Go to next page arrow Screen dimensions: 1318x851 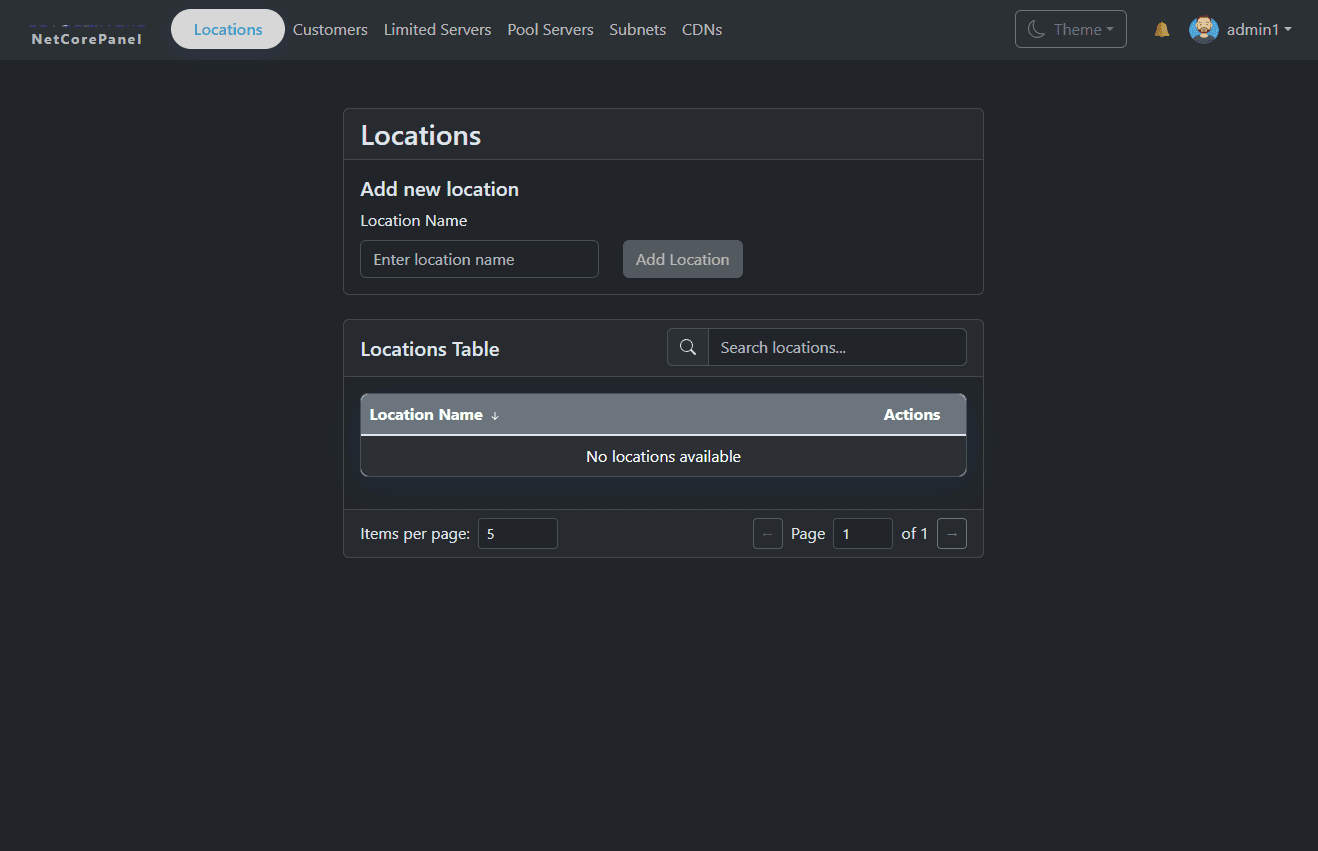[952, 534]
